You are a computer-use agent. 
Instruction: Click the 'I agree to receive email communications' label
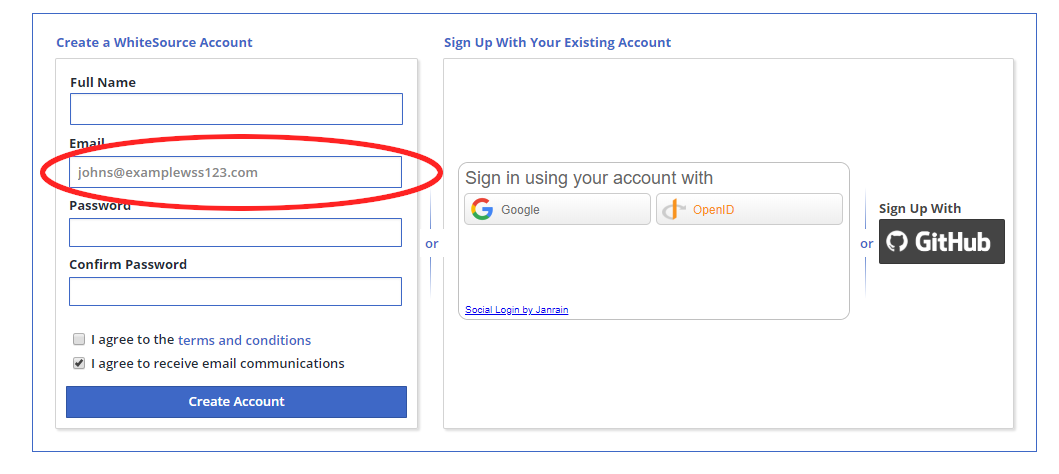coord(217,364)
